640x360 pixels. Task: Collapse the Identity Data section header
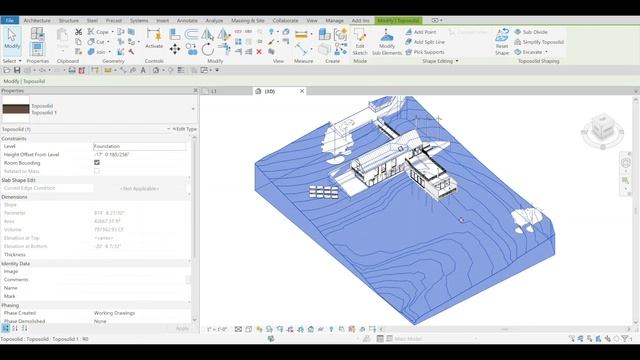(96, 264)
